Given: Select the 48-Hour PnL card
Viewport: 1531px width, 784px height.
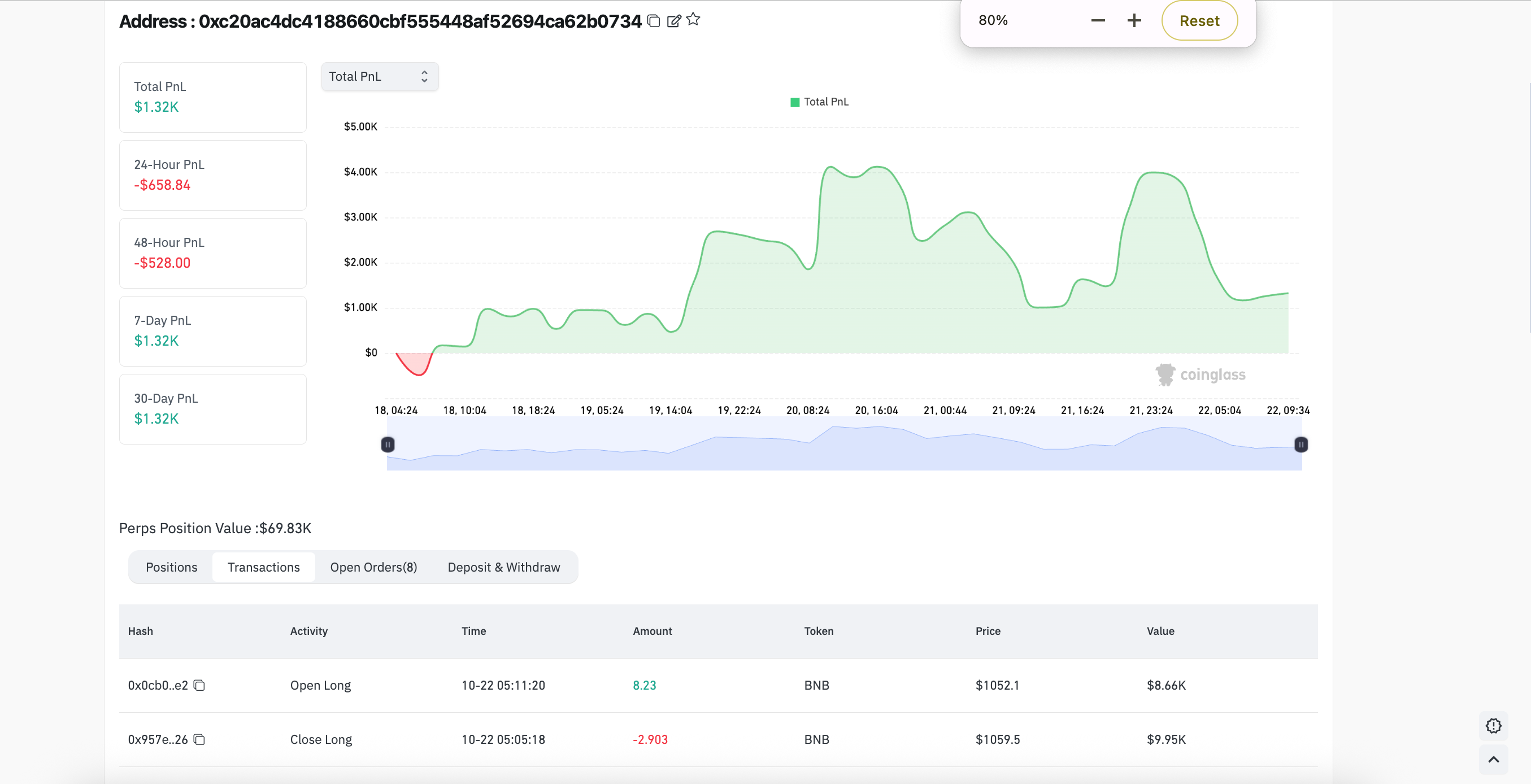Looking at the screenshot, I should 213,253.
